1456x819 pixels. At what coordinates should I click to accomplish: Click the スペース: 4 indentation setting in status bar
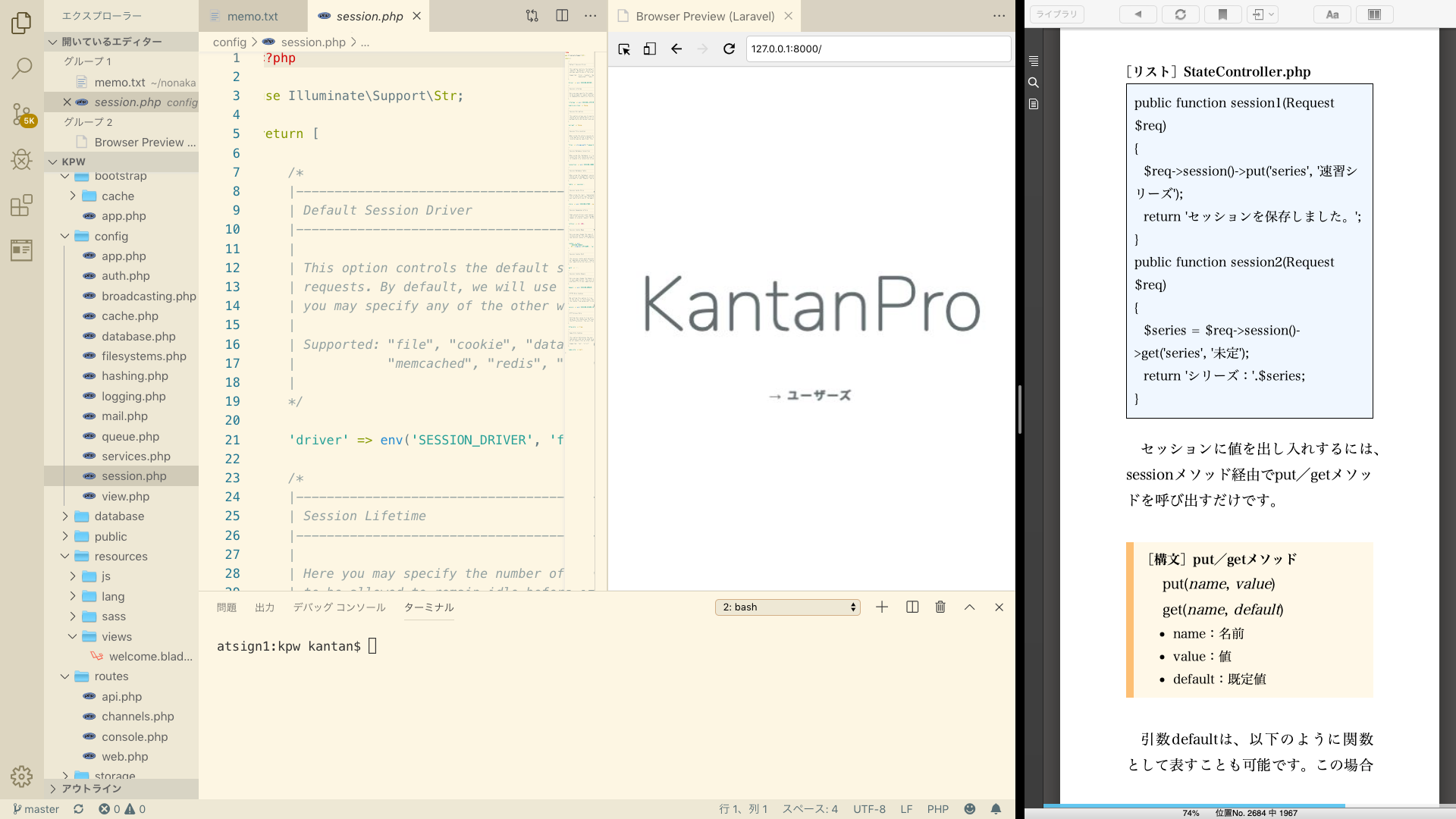810,809
